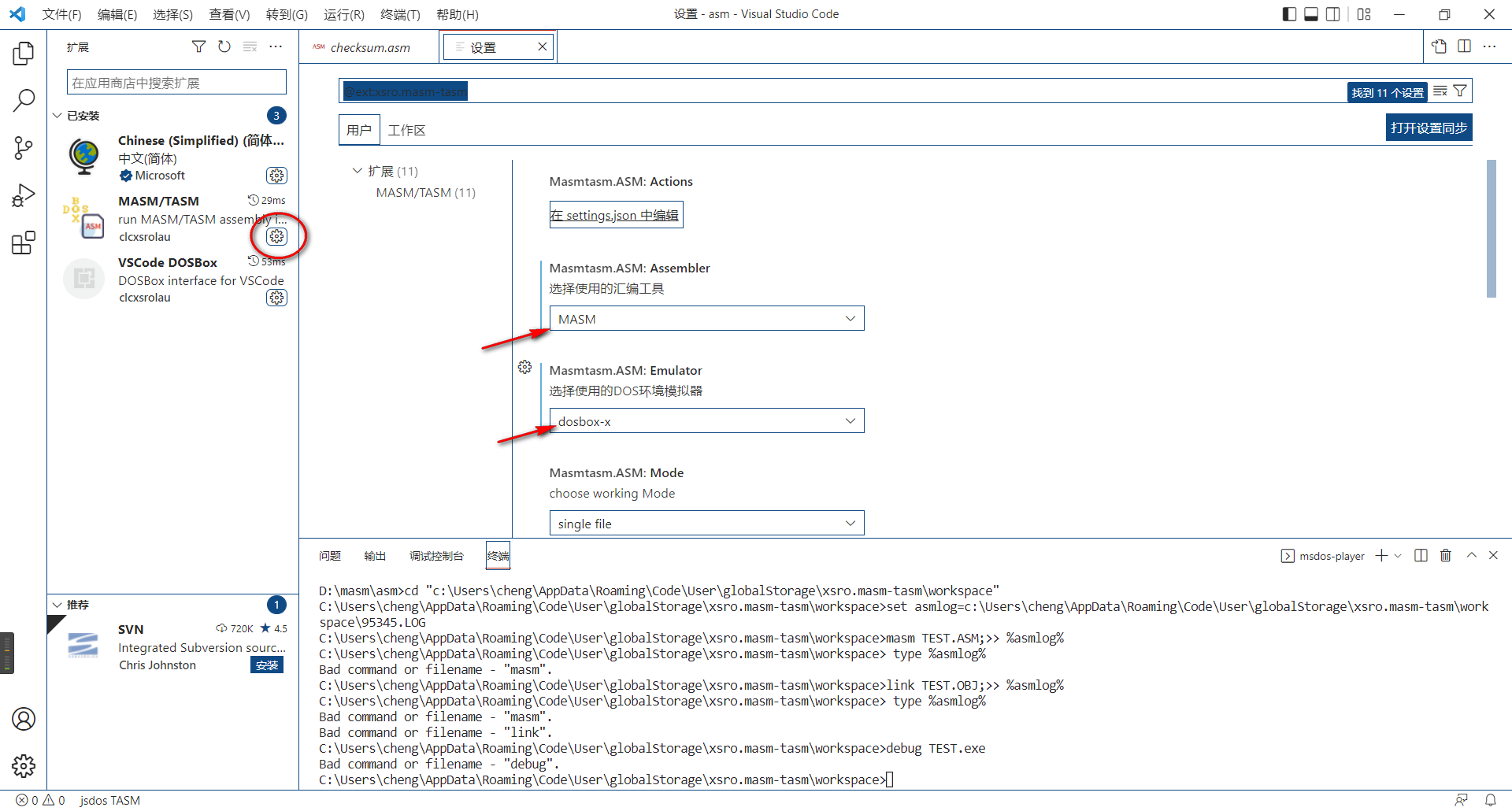The image size is (1512, 811).
Task: Kill terminal with trash icon
Action: [x=1446, y=556]
